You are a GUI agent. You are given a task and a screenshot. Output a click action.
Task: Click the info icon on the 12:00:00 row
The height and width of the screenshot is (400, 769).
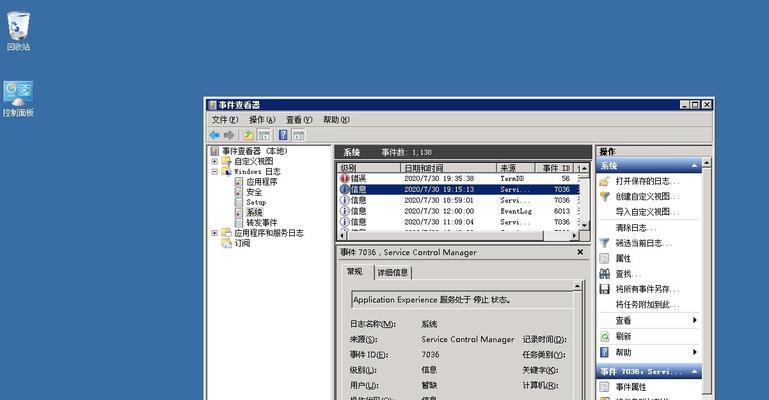click(x=345, y=211)
